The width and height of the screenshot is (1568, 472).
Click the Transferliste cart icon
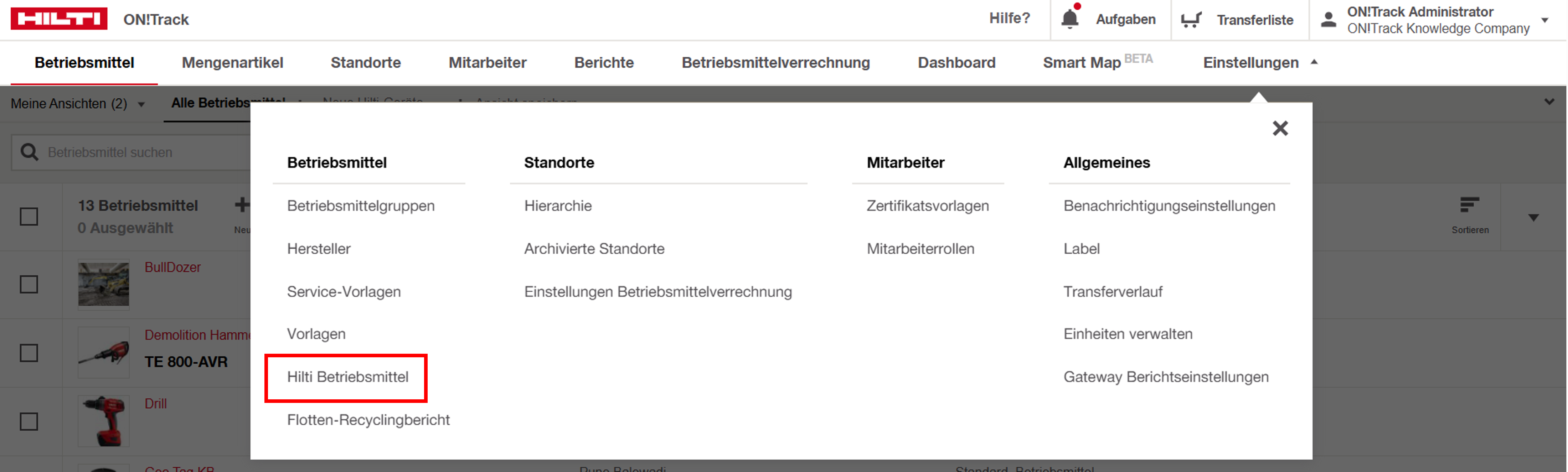point(1191,20)
